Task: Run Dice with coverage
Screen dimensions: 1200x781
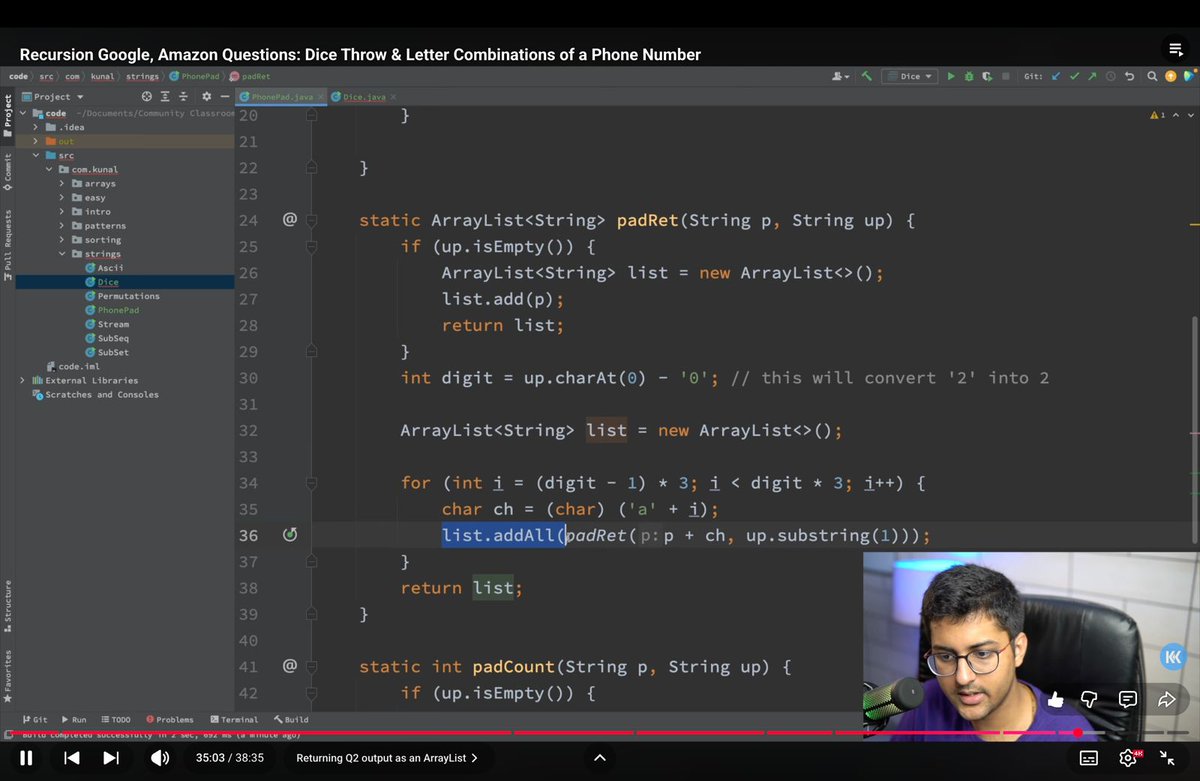Action: coord(987,76)
